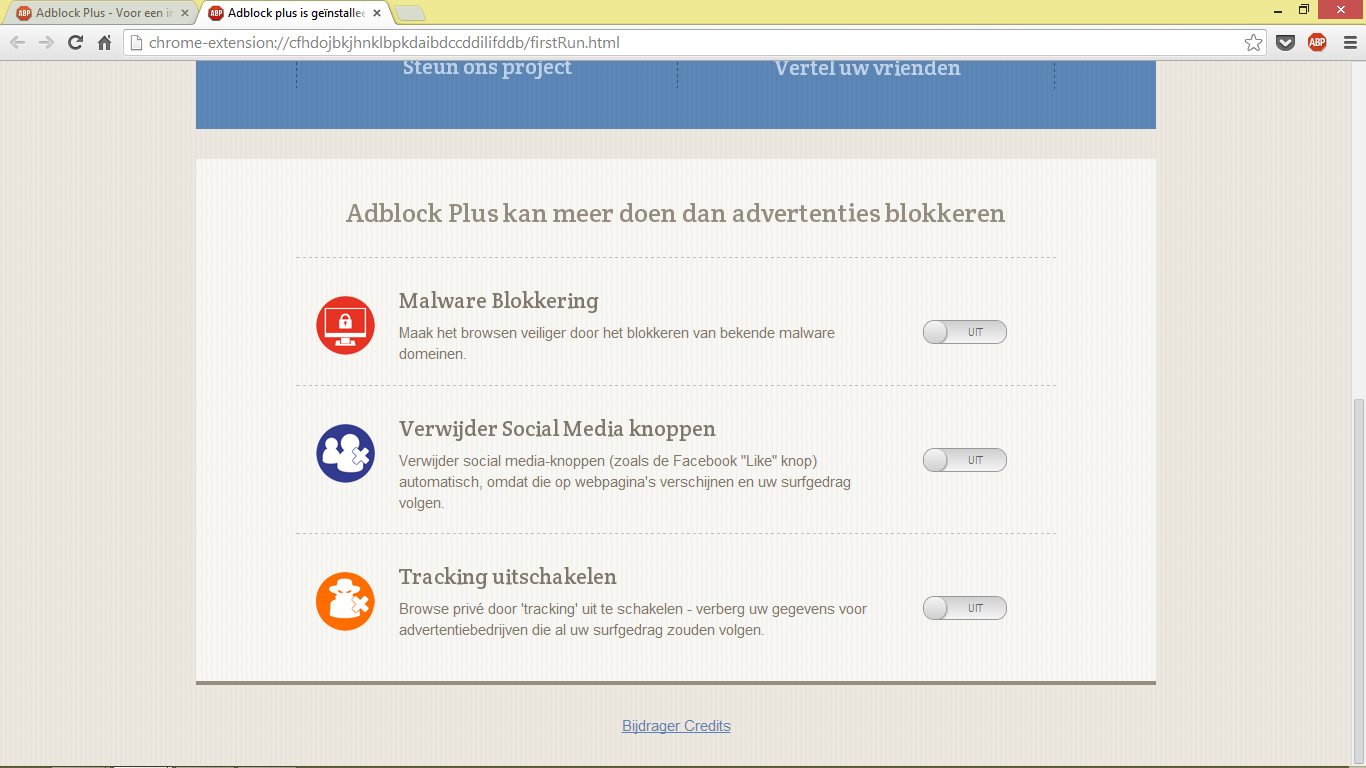Bookmark this page with star icon
The image size is (1366, 768).
(x=1253, y=42)
